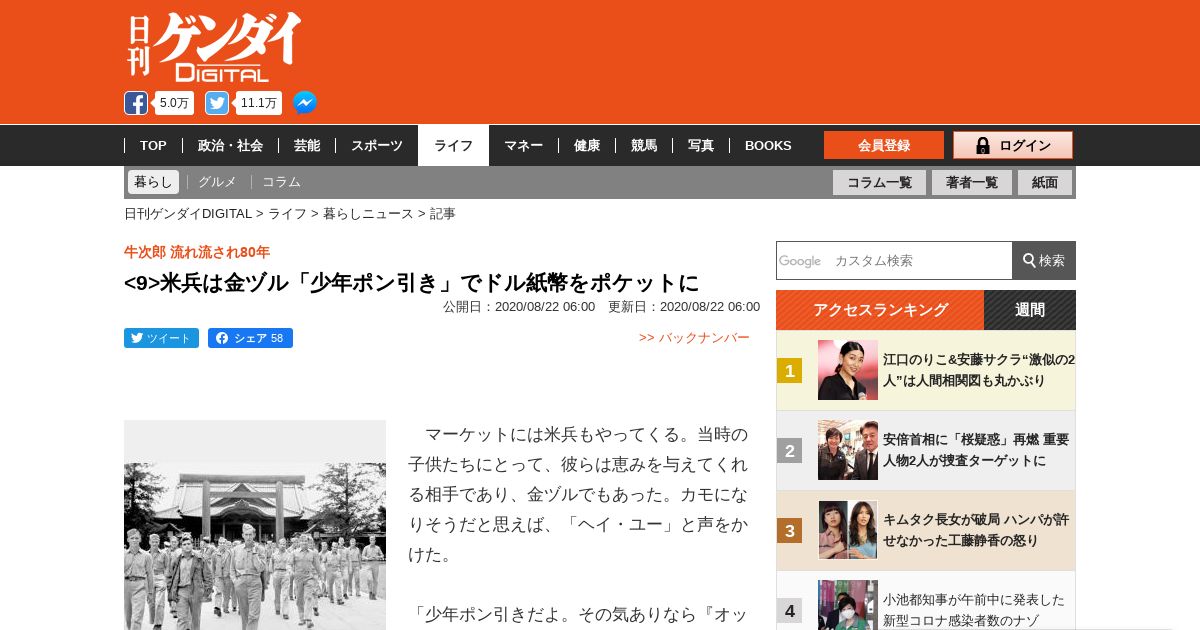
Task: Switch to the 週間 ranking tab
Action: [1030, 310]
